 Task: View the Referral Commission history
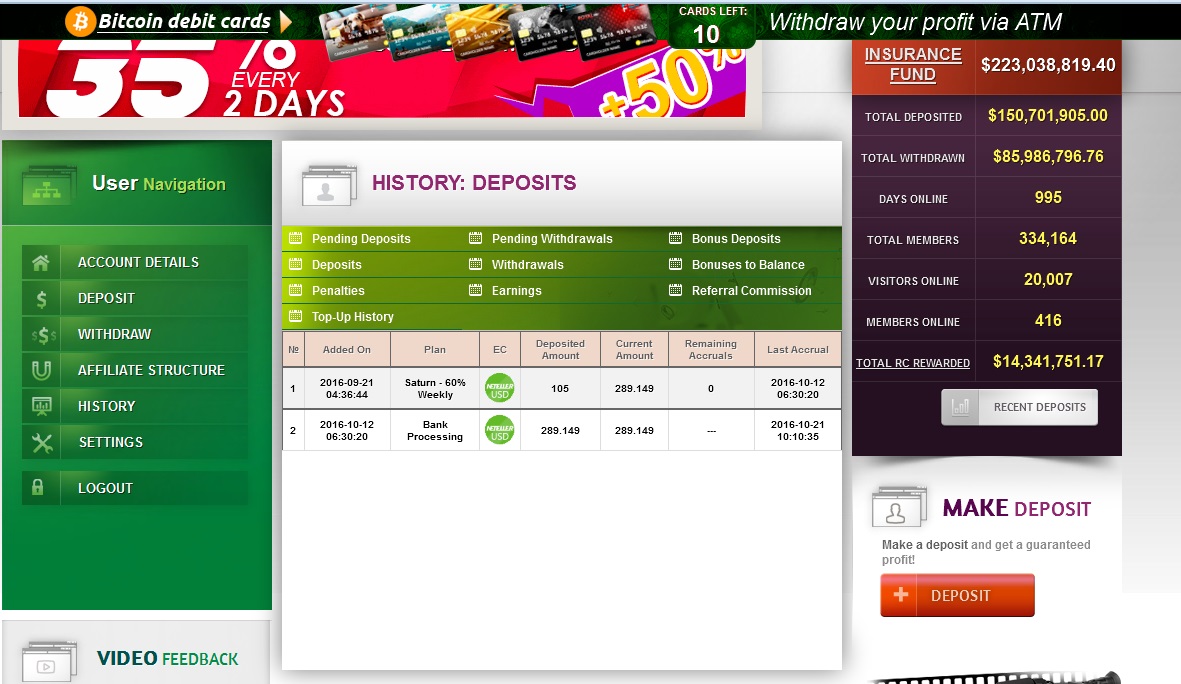tap(751, 291)
